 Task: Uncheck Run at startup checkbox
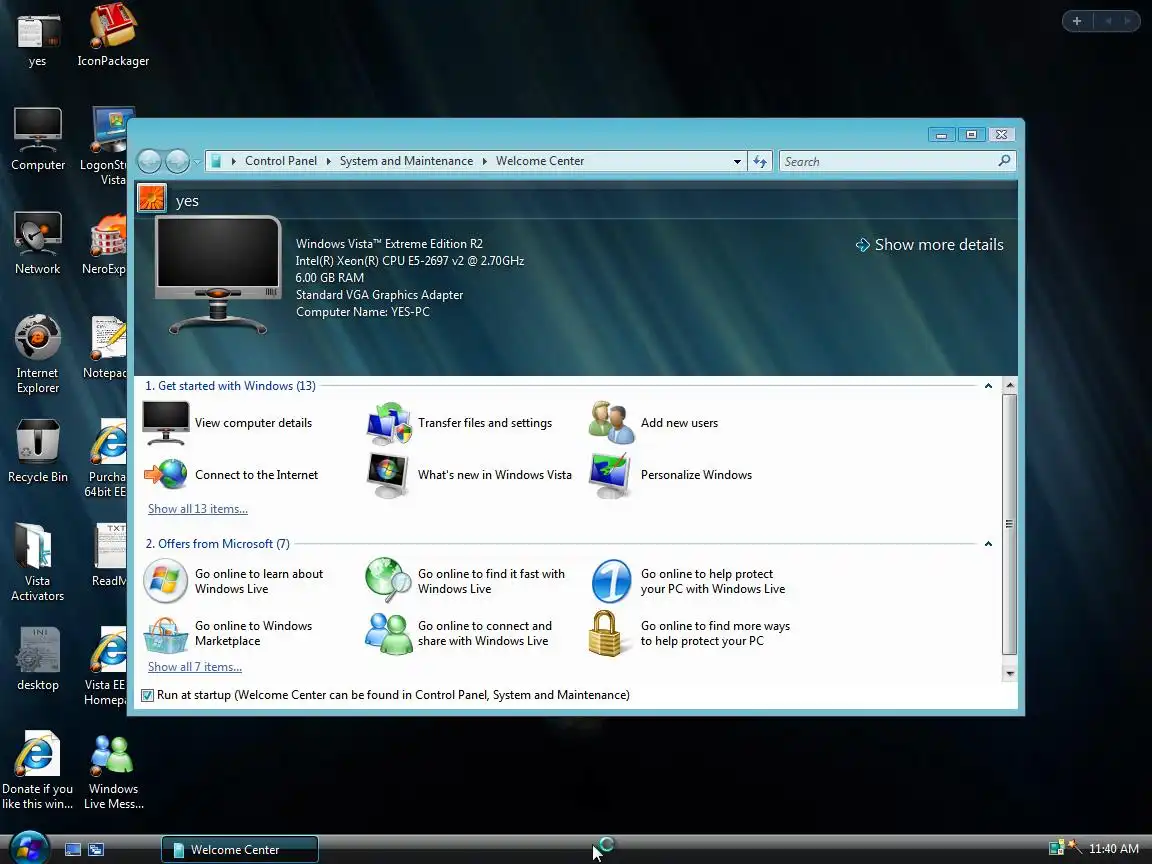pos(148,695)
